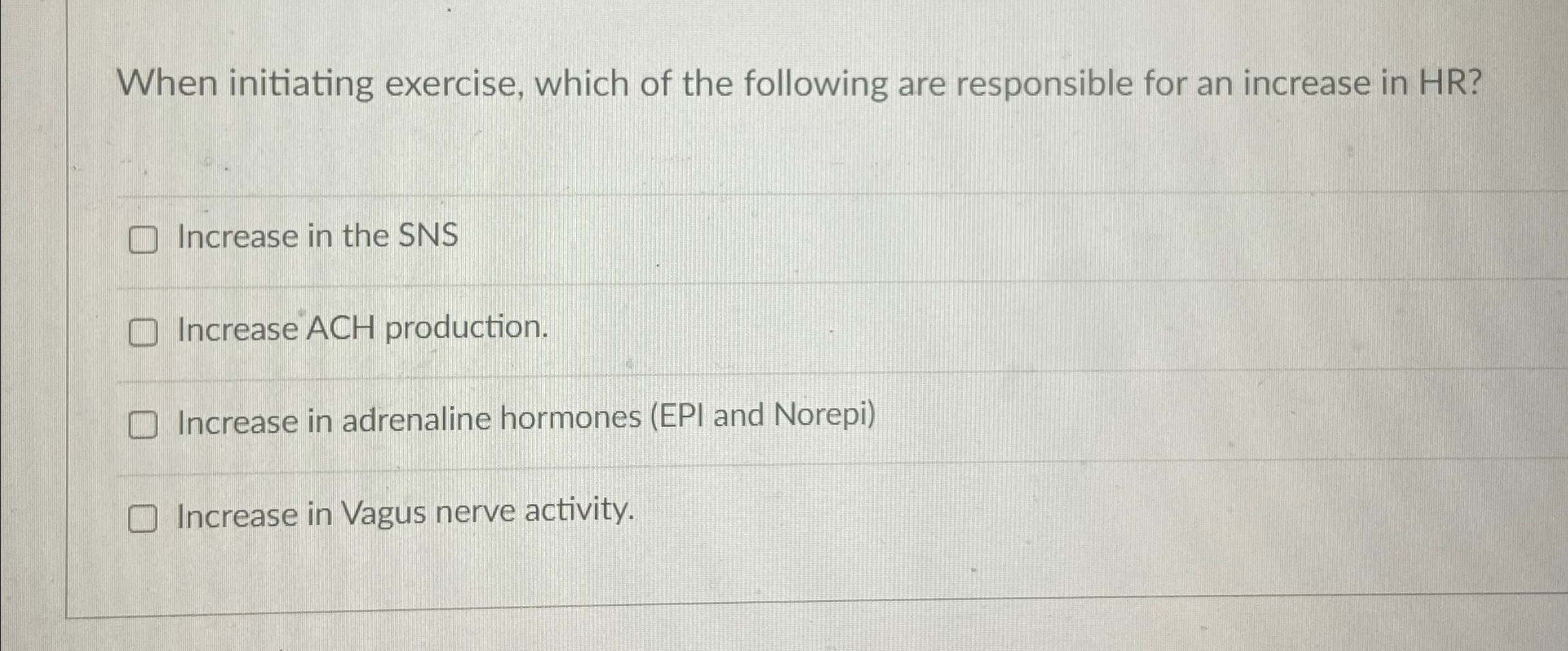Click the 'Increase in the SNS' answer text

click(316, 237)
